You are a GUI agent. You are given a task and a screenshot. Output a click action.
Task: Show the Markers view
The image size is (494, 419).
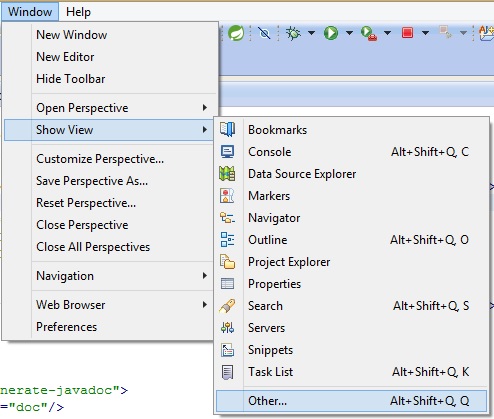point(351,196)
